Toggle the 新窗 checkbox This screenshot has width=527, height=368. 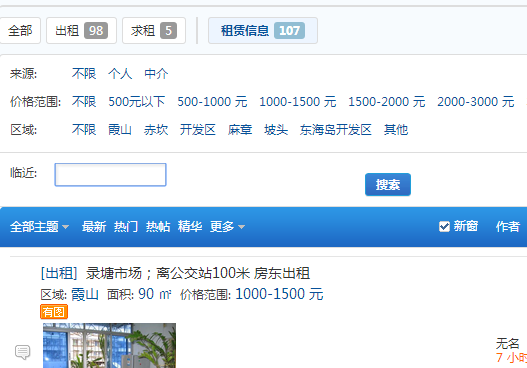[444, 227]
